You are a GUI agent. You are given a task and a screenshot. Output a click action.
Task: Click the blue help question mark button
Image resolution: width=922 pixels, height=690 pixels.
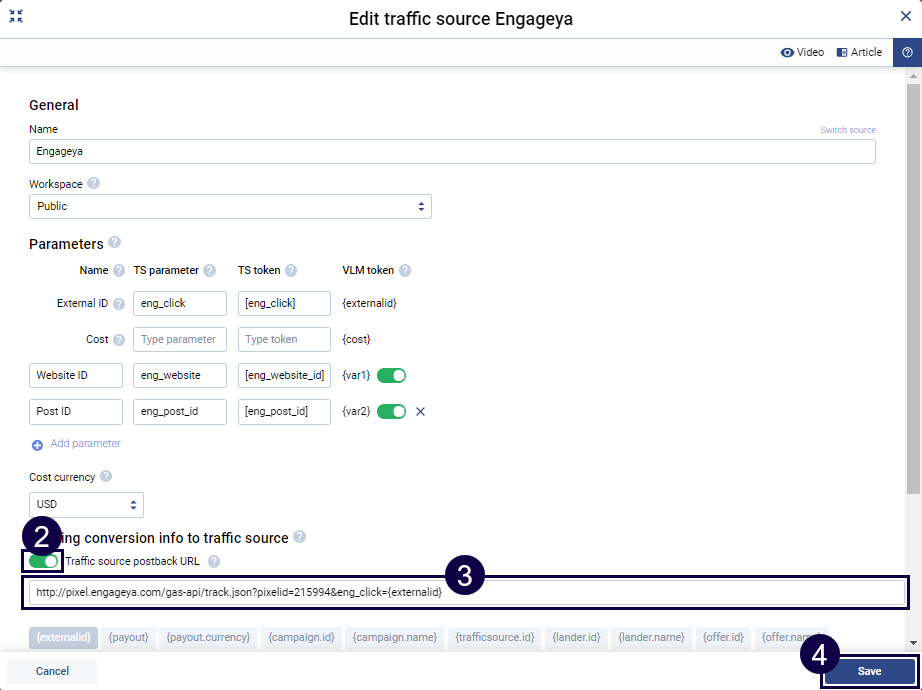907,52
